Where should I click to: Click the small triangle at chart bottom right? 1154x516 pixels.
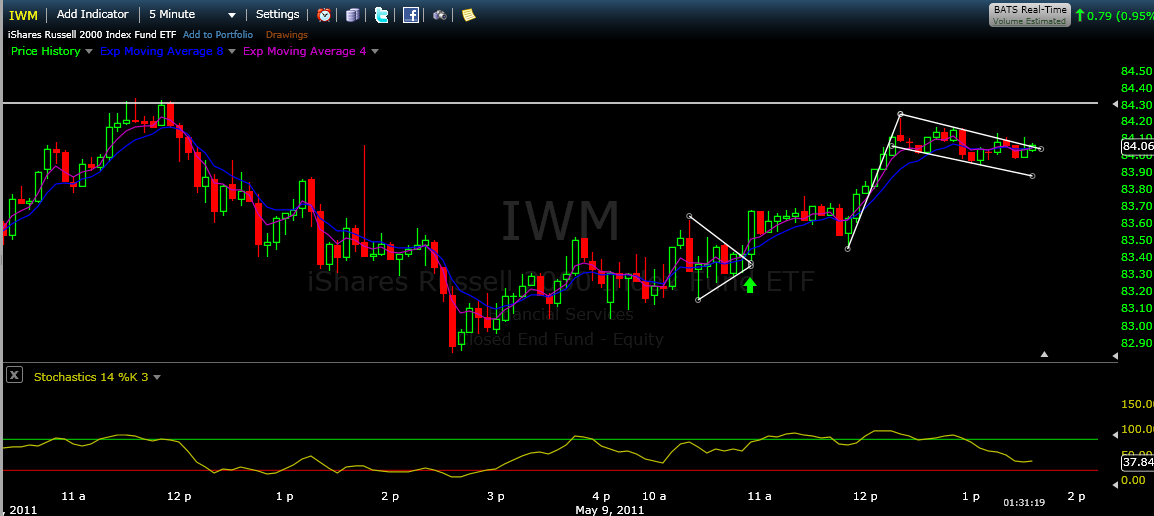(x=1045, y=354)
